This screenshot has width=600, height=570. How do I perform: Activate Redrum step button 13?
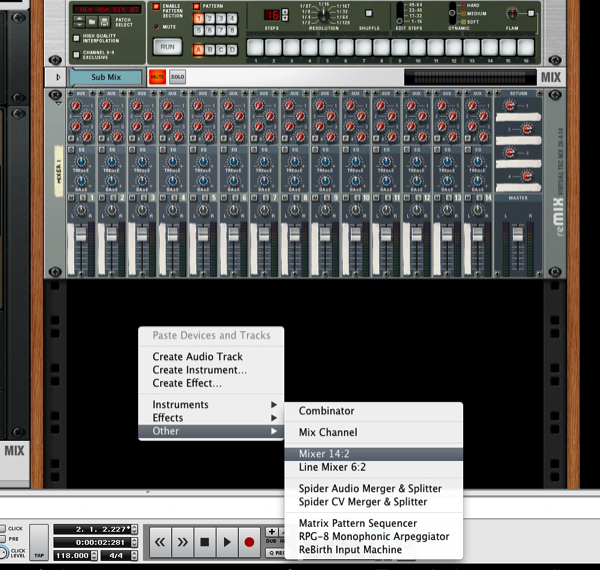[472, 47]
